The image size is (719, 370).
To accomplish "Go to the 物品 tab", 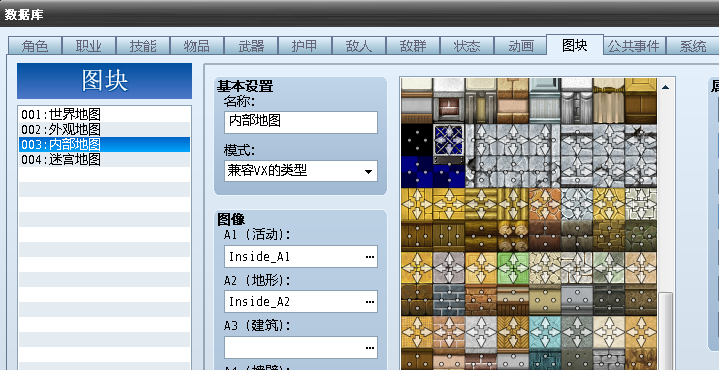I will 196,46.
